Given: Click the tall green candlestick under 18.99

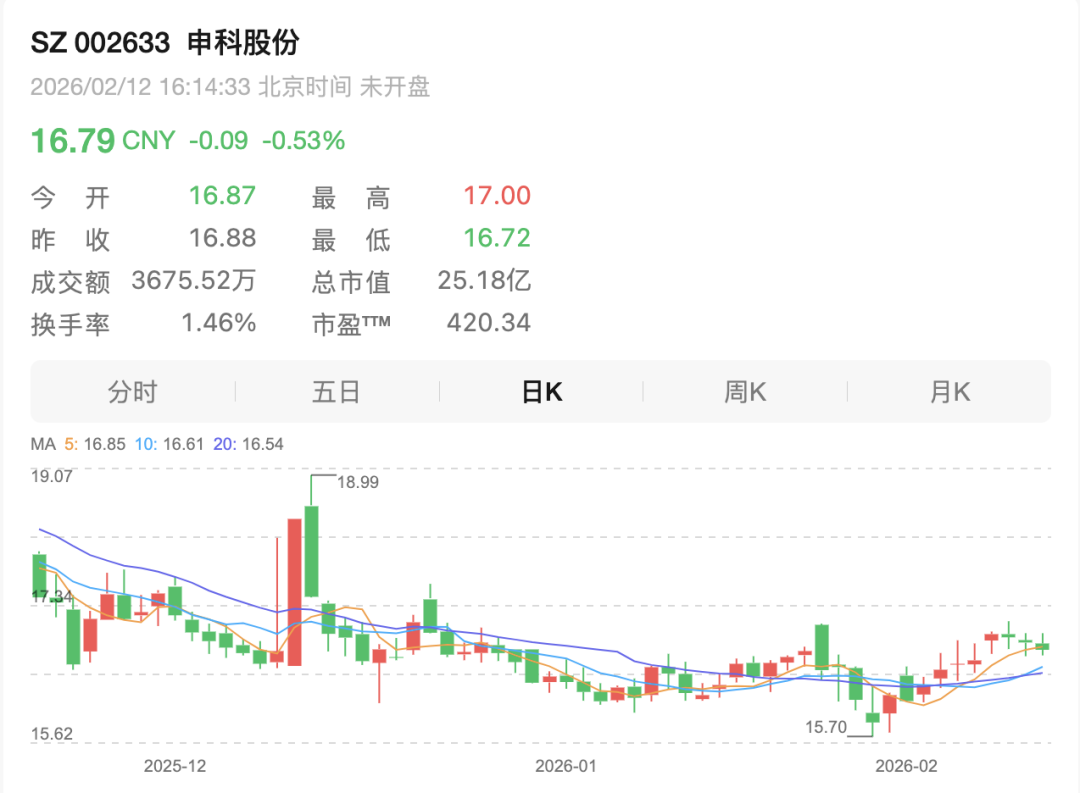Looking at the screenshot, I should [x=311, y=551].
